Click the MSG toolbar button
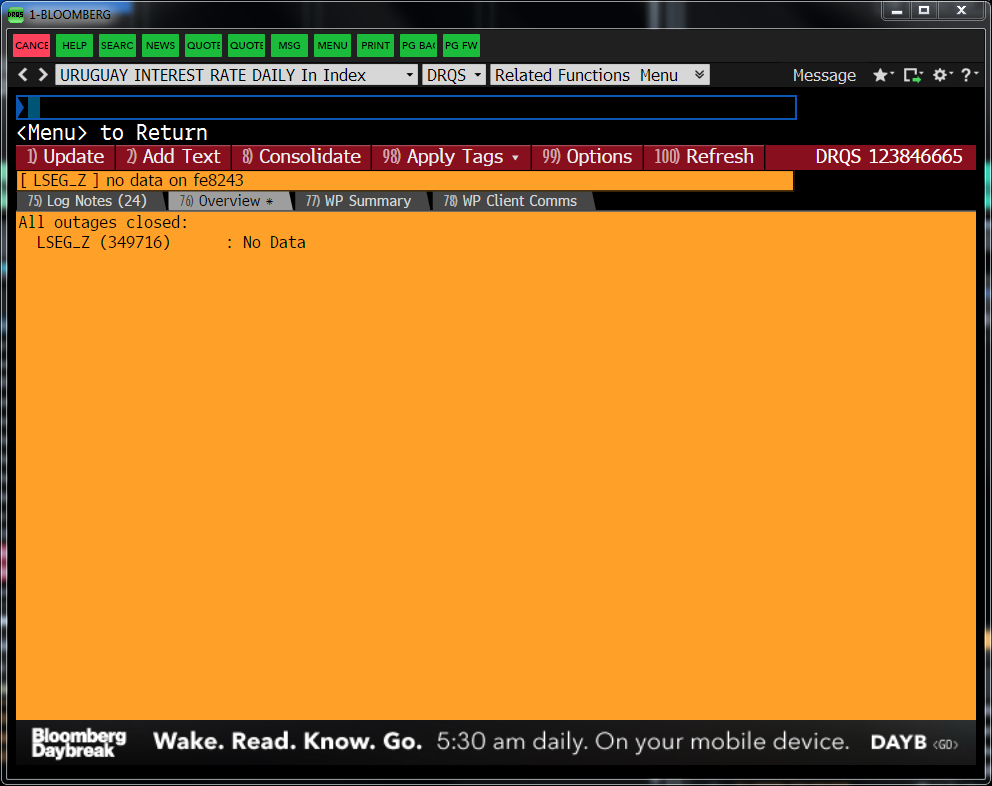The height and width of the screenshot is (786, 992). (289, 46)
